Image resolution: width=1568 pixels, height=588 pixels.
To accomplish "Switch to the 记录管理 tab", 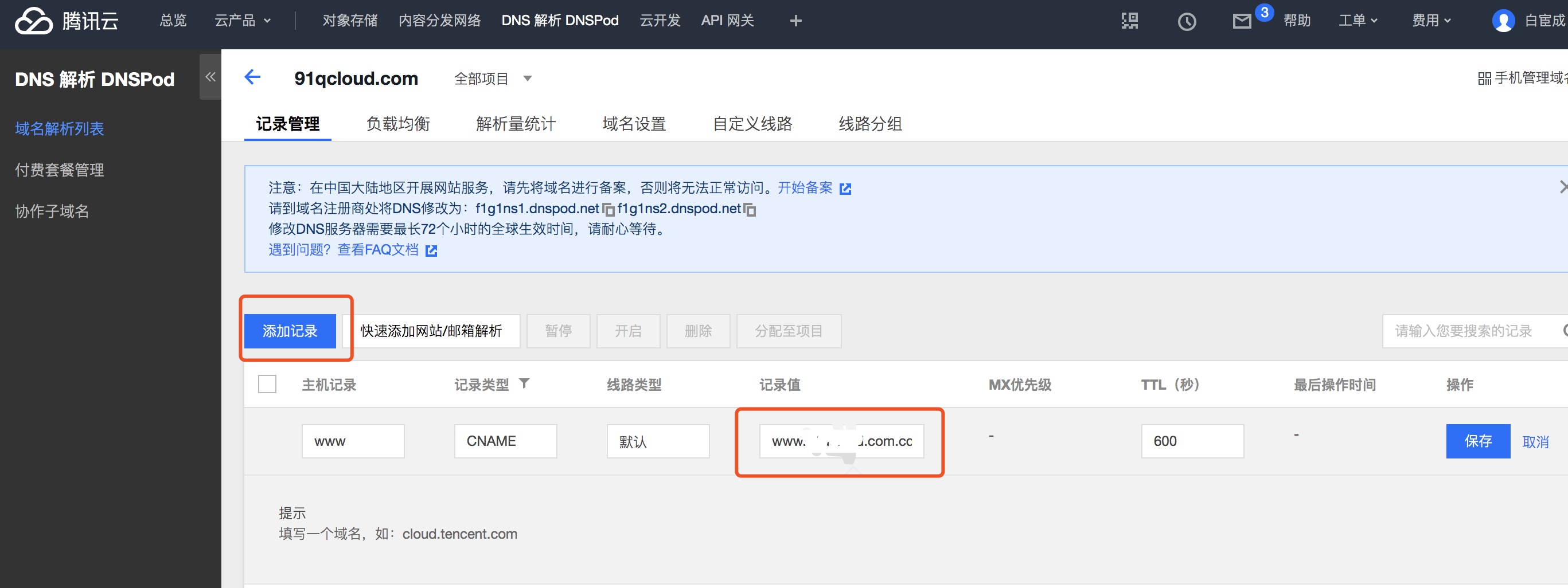I will pyautogui.click(x=288, y=124).
